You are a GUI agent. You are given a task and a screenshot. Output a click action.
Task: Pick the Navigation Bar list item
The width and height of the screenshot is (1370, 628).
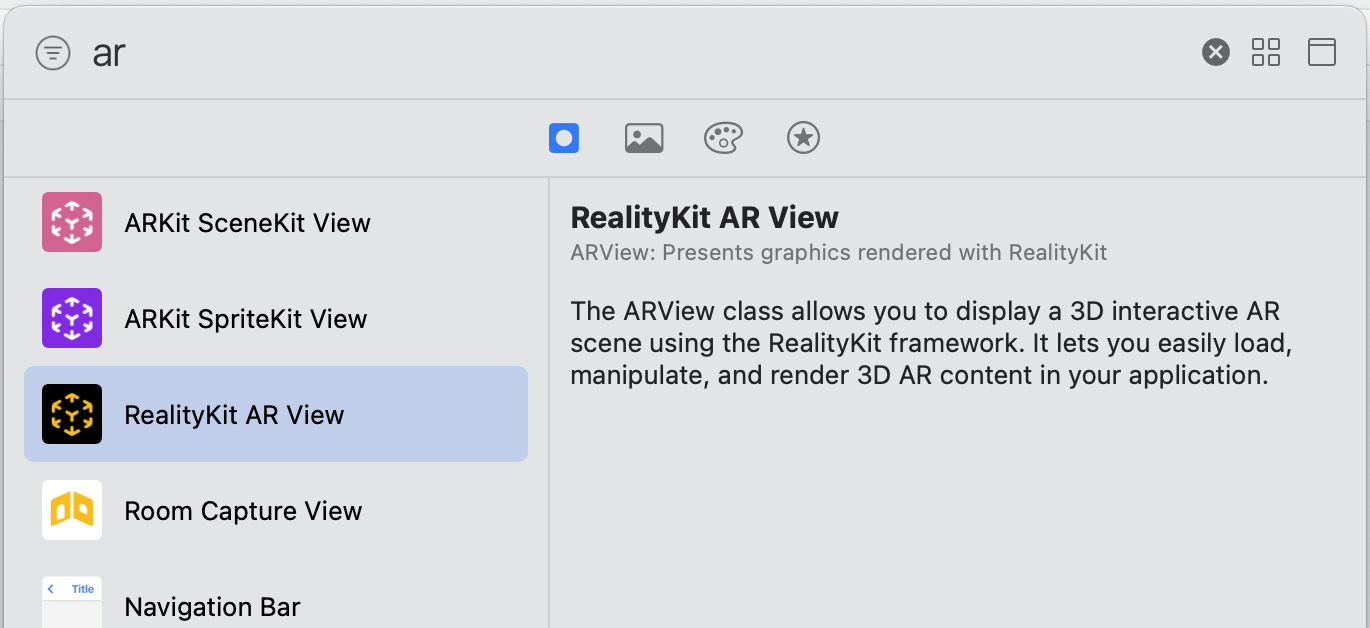276,603
